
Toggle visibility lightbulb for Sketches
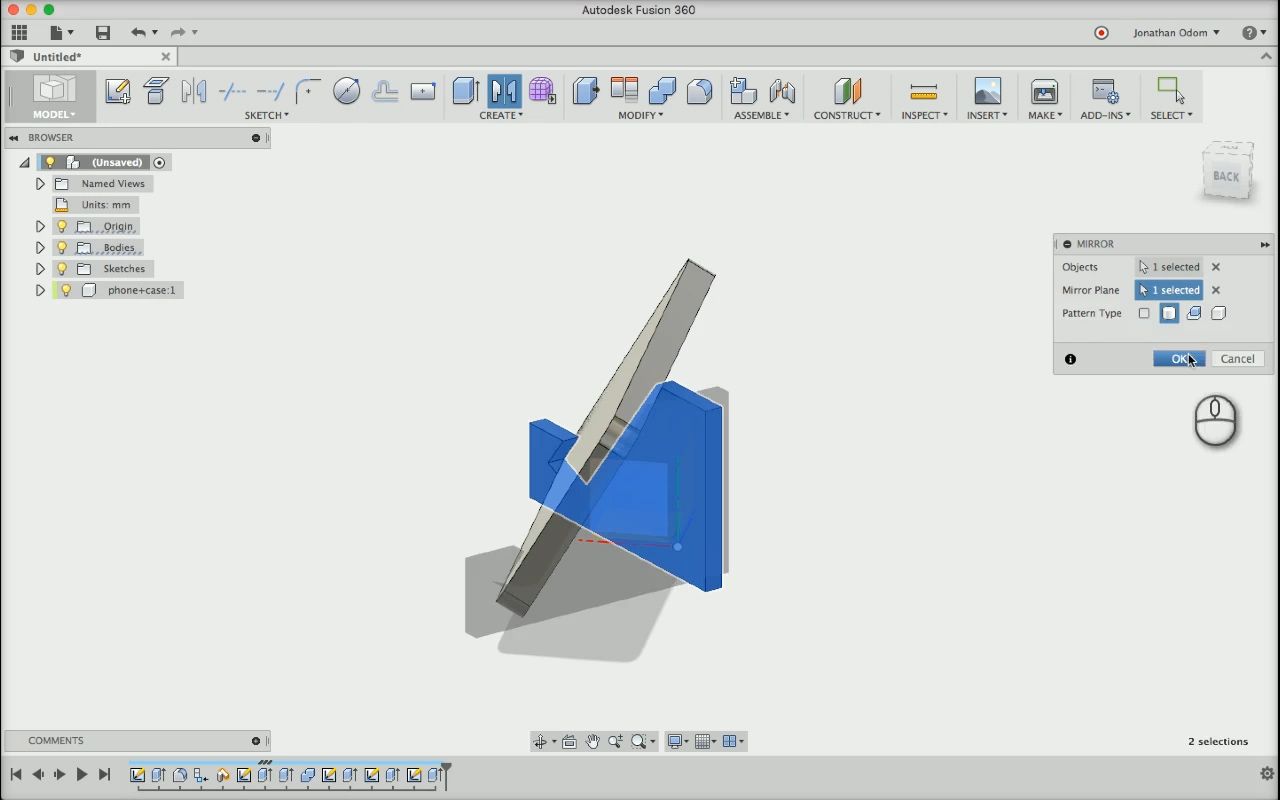point(62,269)
